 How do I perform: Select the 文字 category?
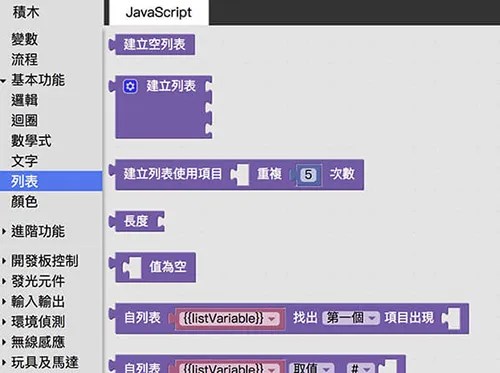[25, 161]
